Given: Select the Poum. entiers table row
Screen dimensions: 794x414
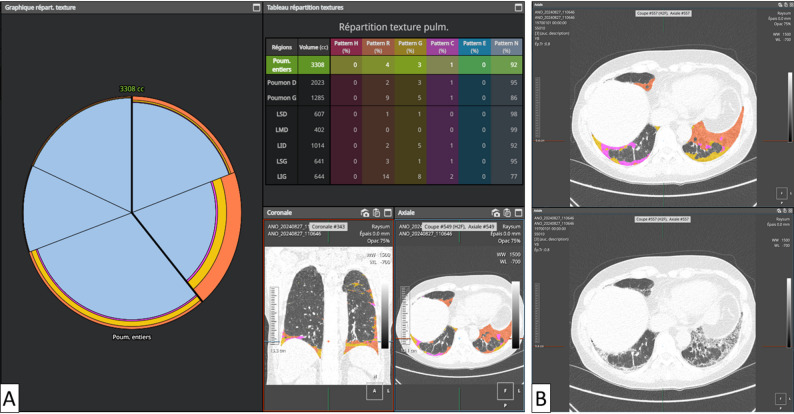Looking at the screenshot, I should pyautogui.click(x=394, y=65).
